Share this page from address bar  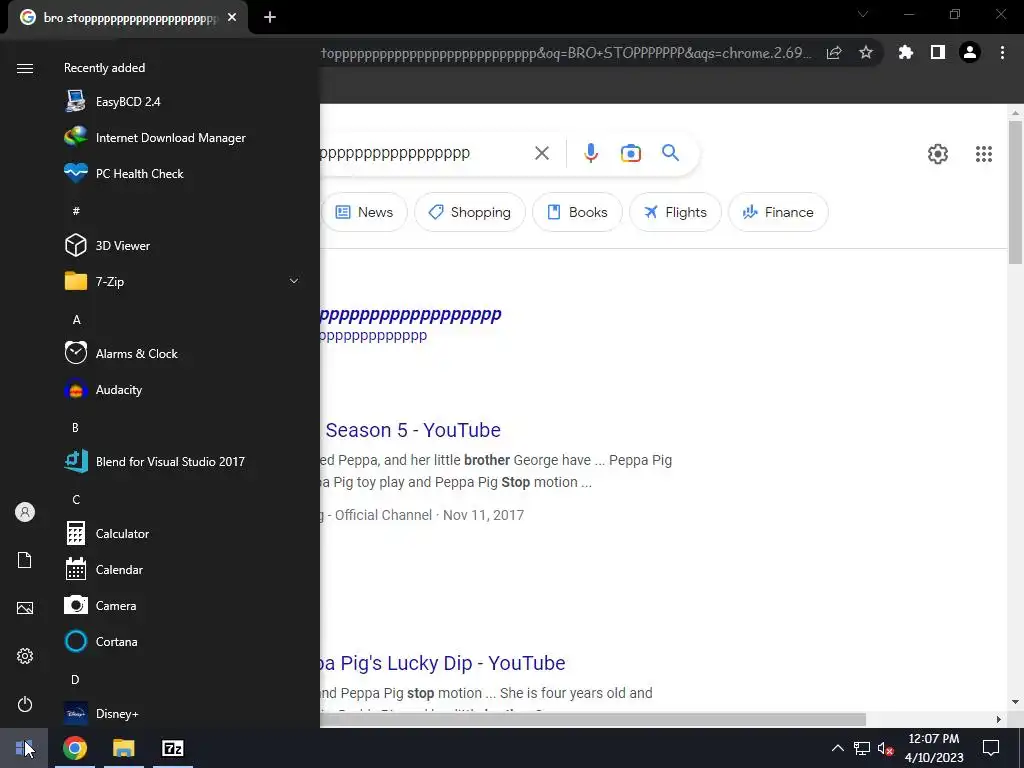pos(834,53)
